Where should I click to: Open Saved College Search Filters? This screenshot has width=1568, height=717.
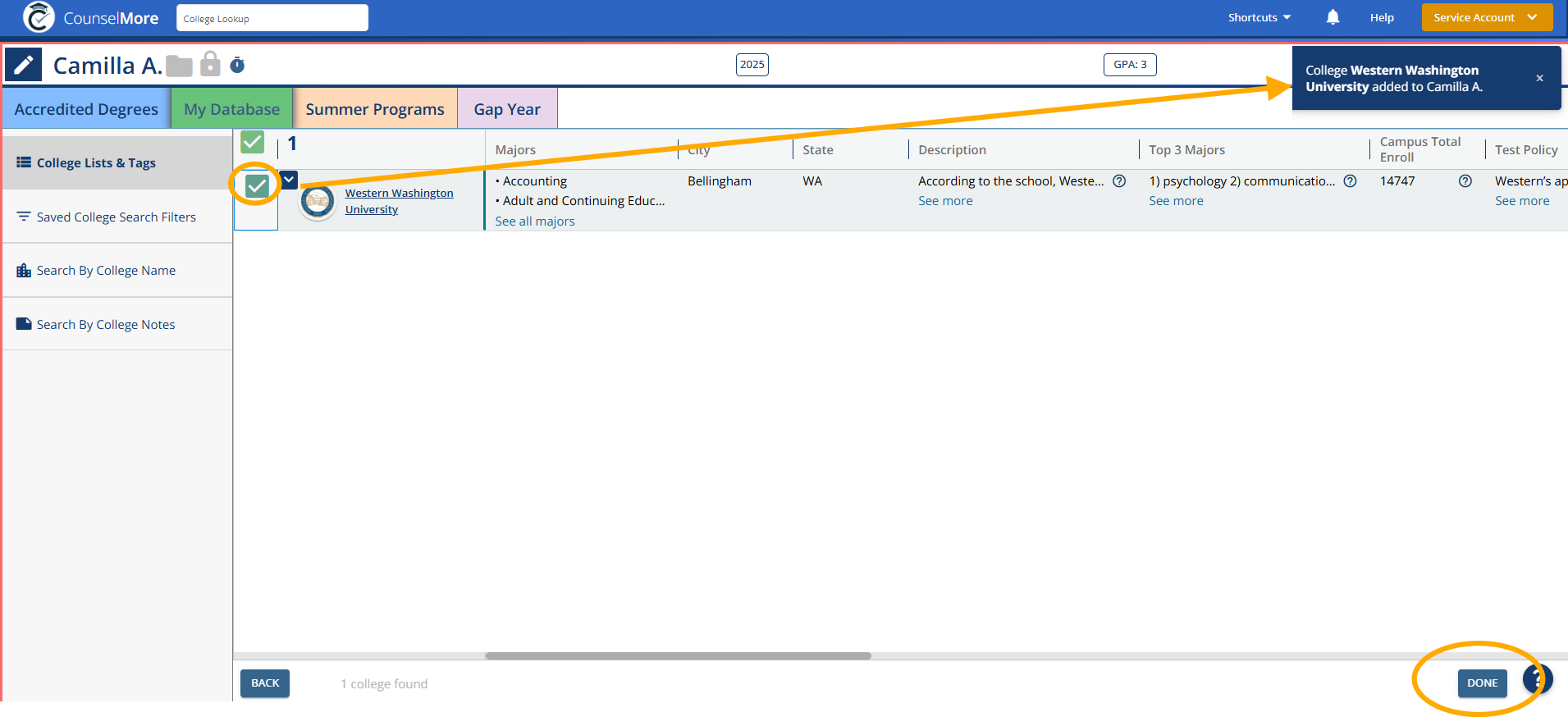[117, 217]
